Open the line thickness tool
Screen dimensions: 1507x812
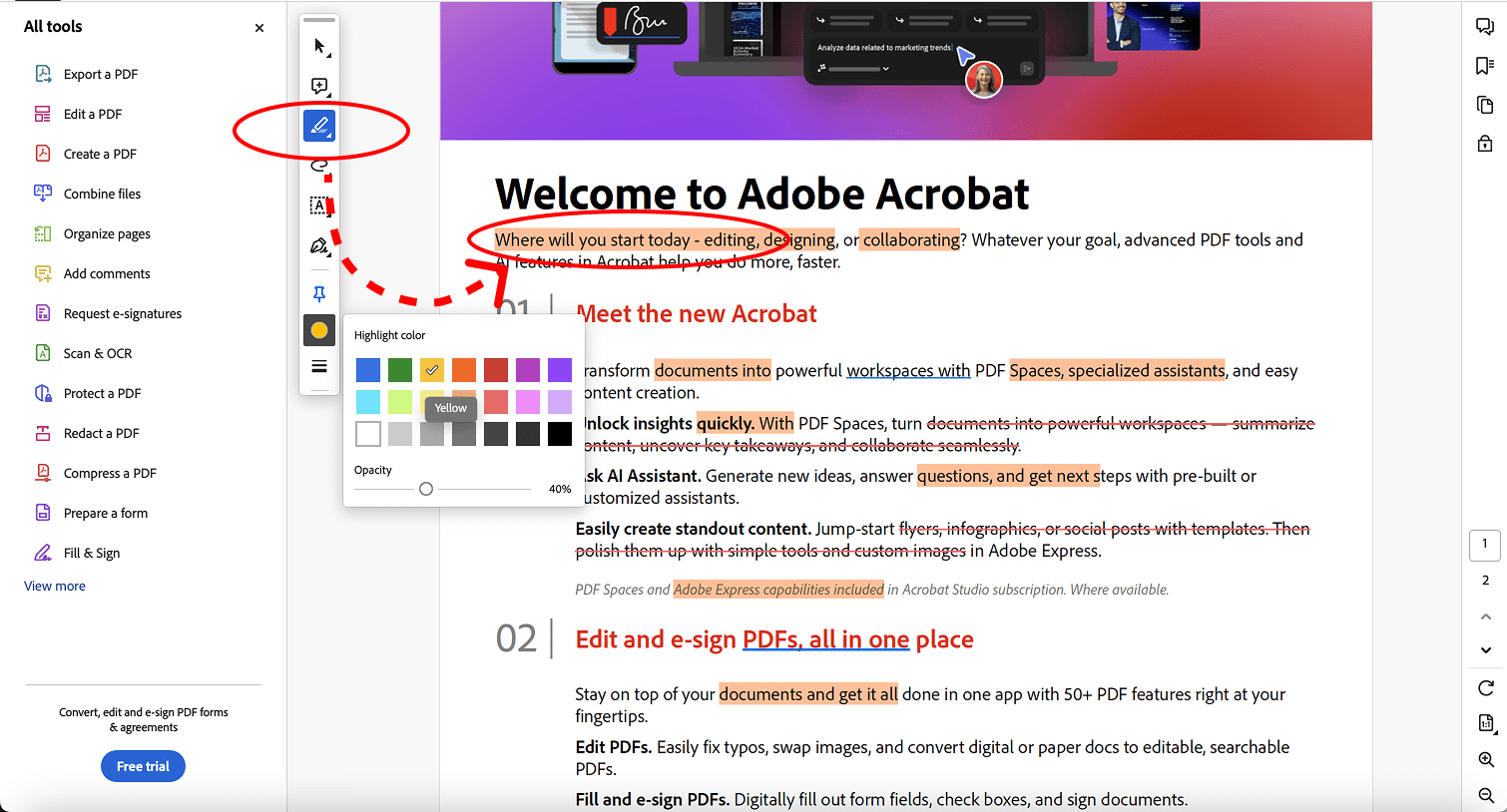(319, 366)
